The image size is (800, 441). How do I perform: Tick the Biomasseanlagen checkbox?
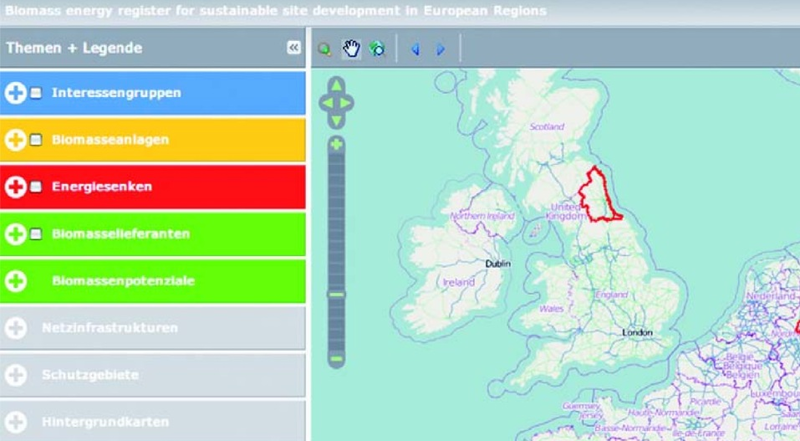(36, 141)
